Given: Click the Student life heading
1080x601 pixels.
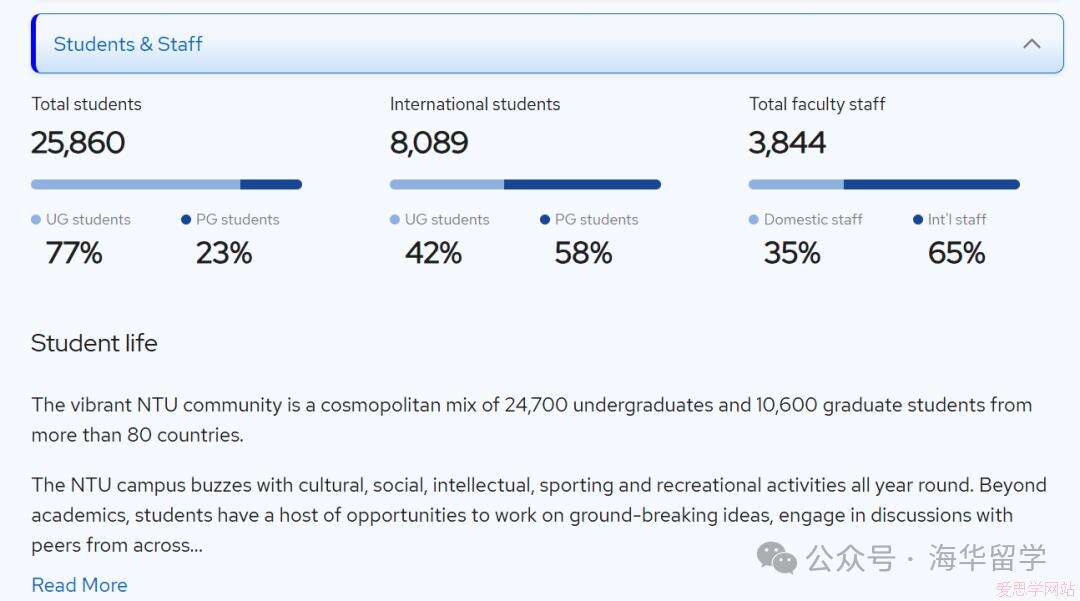Looking at the screenshot, I should pos(94,343).
